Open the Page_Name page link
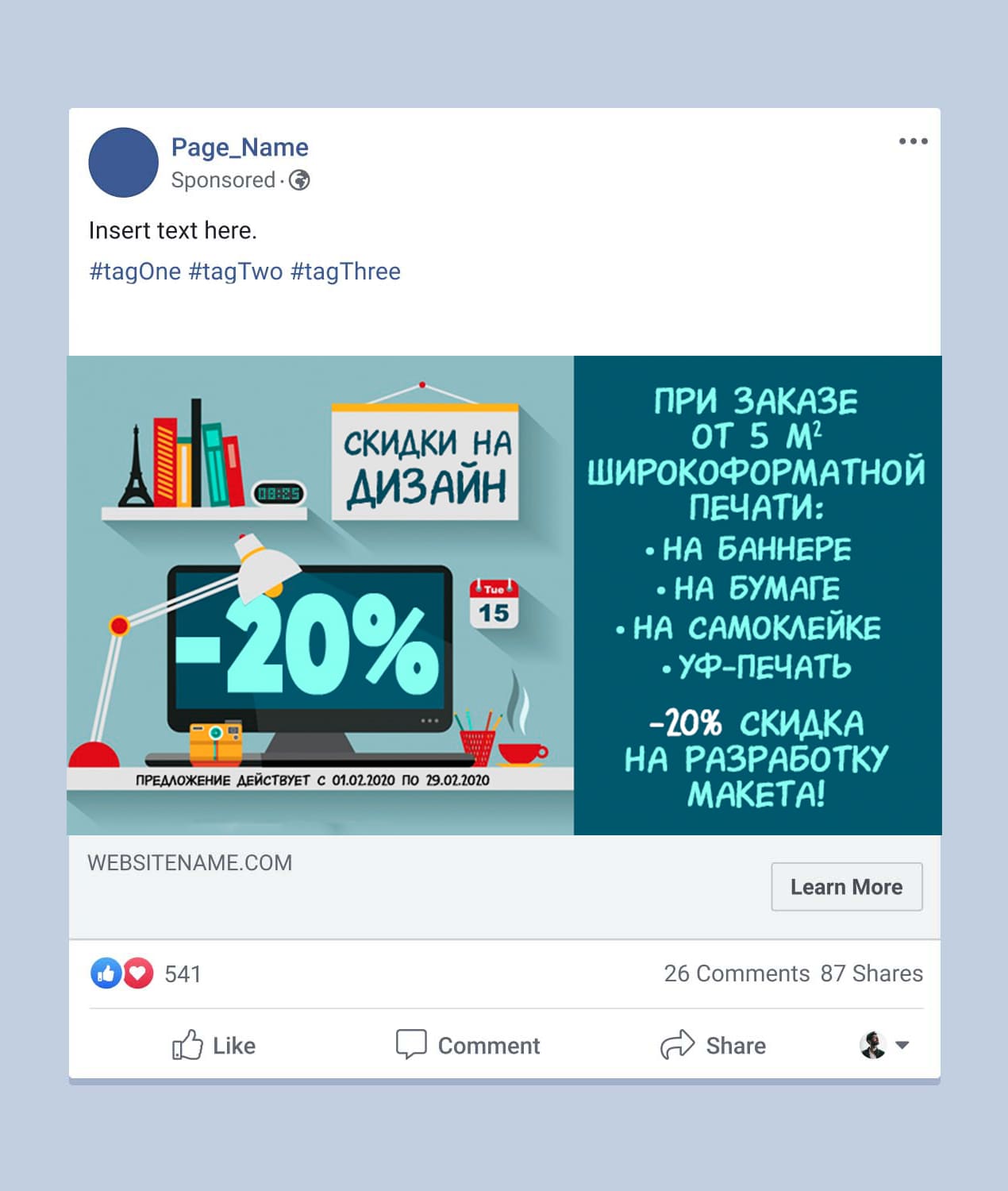The width and height of the screenshot is (1008, 1191). pos(240,147)
